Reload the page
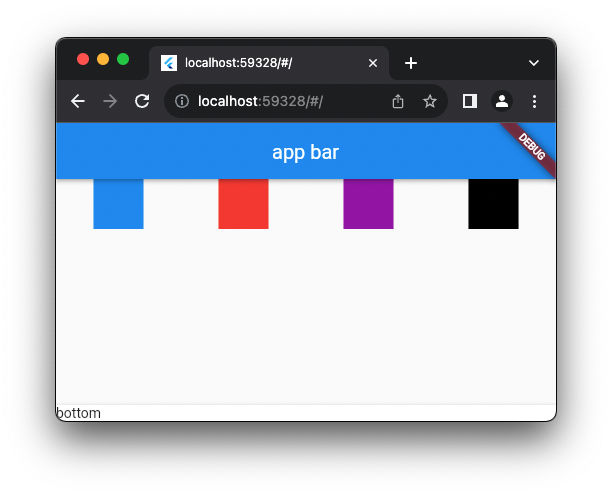 point(142,101)
